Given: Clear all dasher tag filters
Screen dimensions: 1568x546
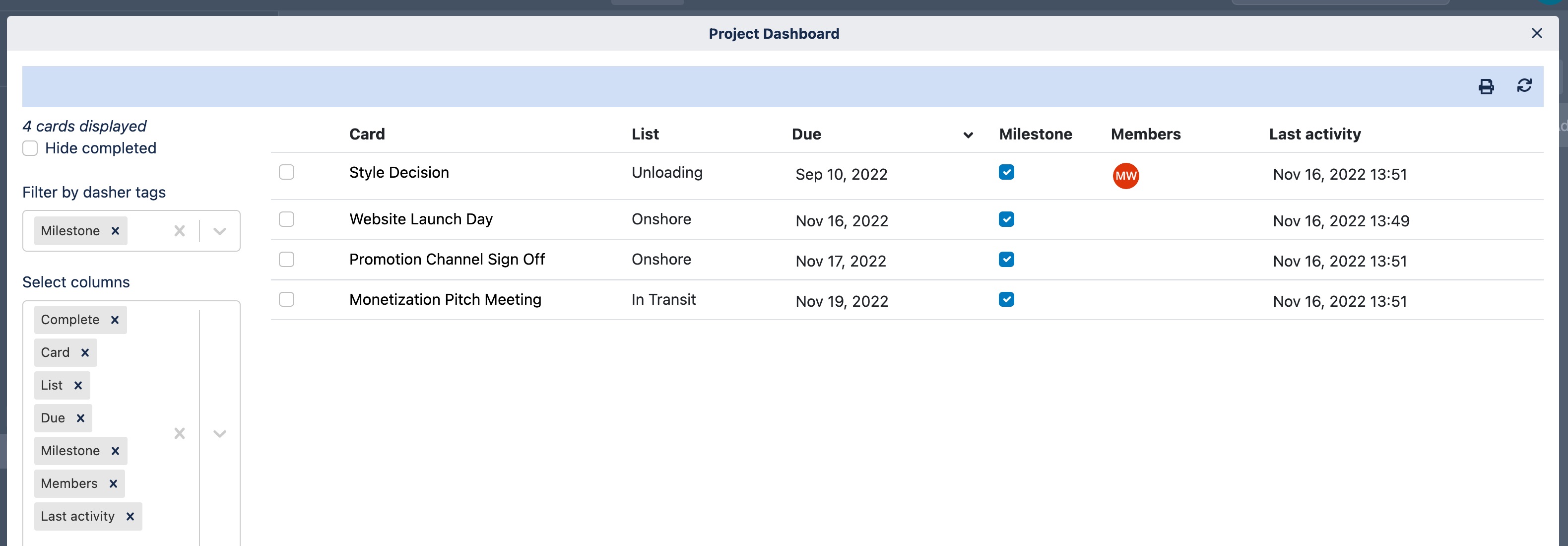Looking at the screenshot, I should point(179,231).
